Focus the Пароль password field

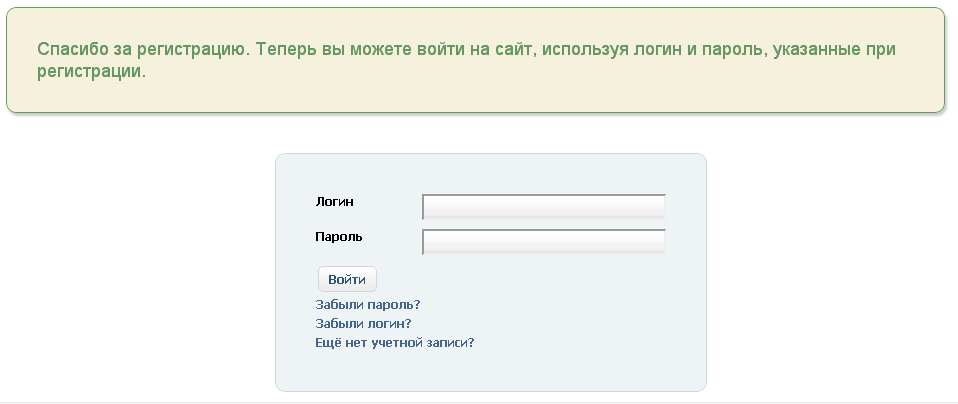tap(544, 242)
